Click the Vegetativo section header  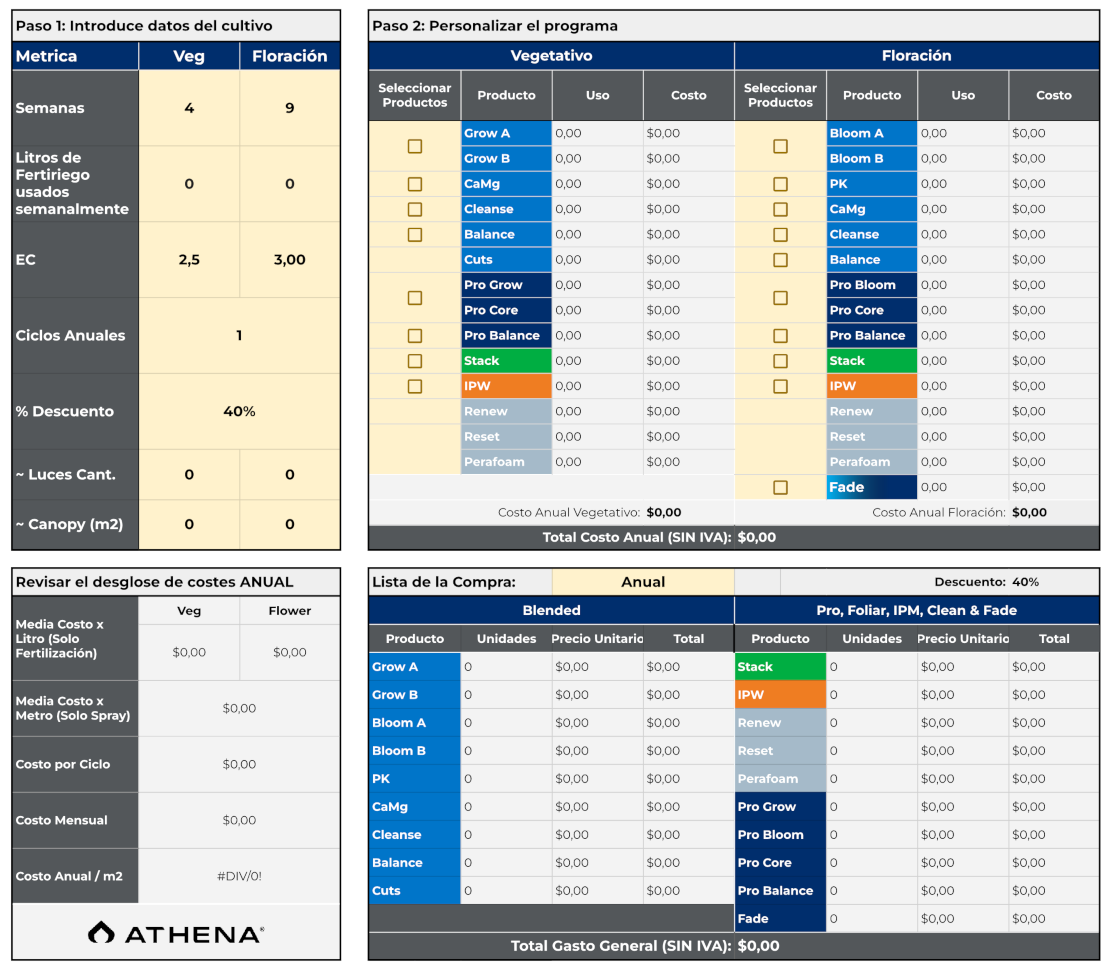(x=551, y=56)
